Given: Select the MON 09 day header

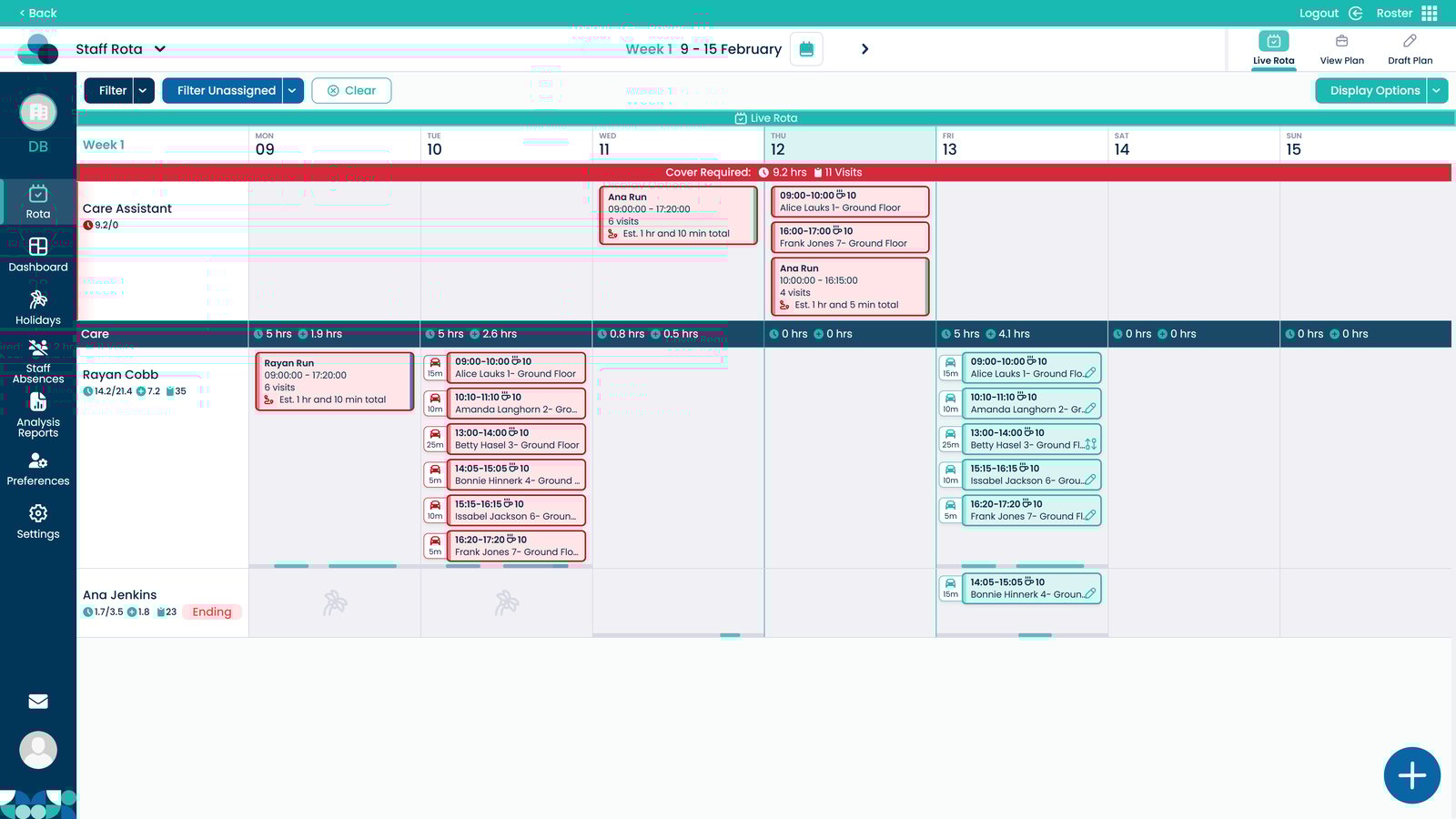Looking at the screenshot, I should (335, 145).
